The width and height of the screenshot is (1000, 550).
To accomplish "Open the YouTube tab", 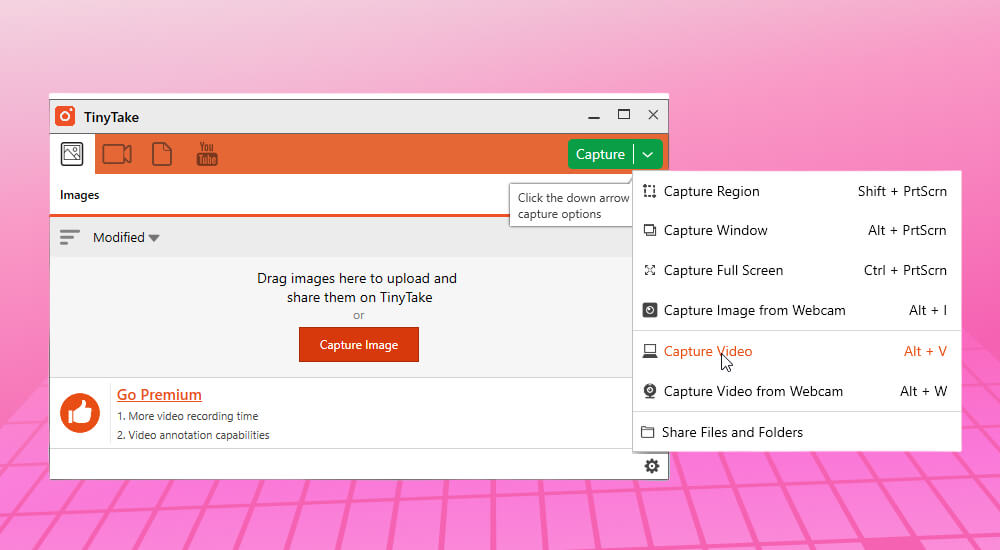I will point(207,154).
